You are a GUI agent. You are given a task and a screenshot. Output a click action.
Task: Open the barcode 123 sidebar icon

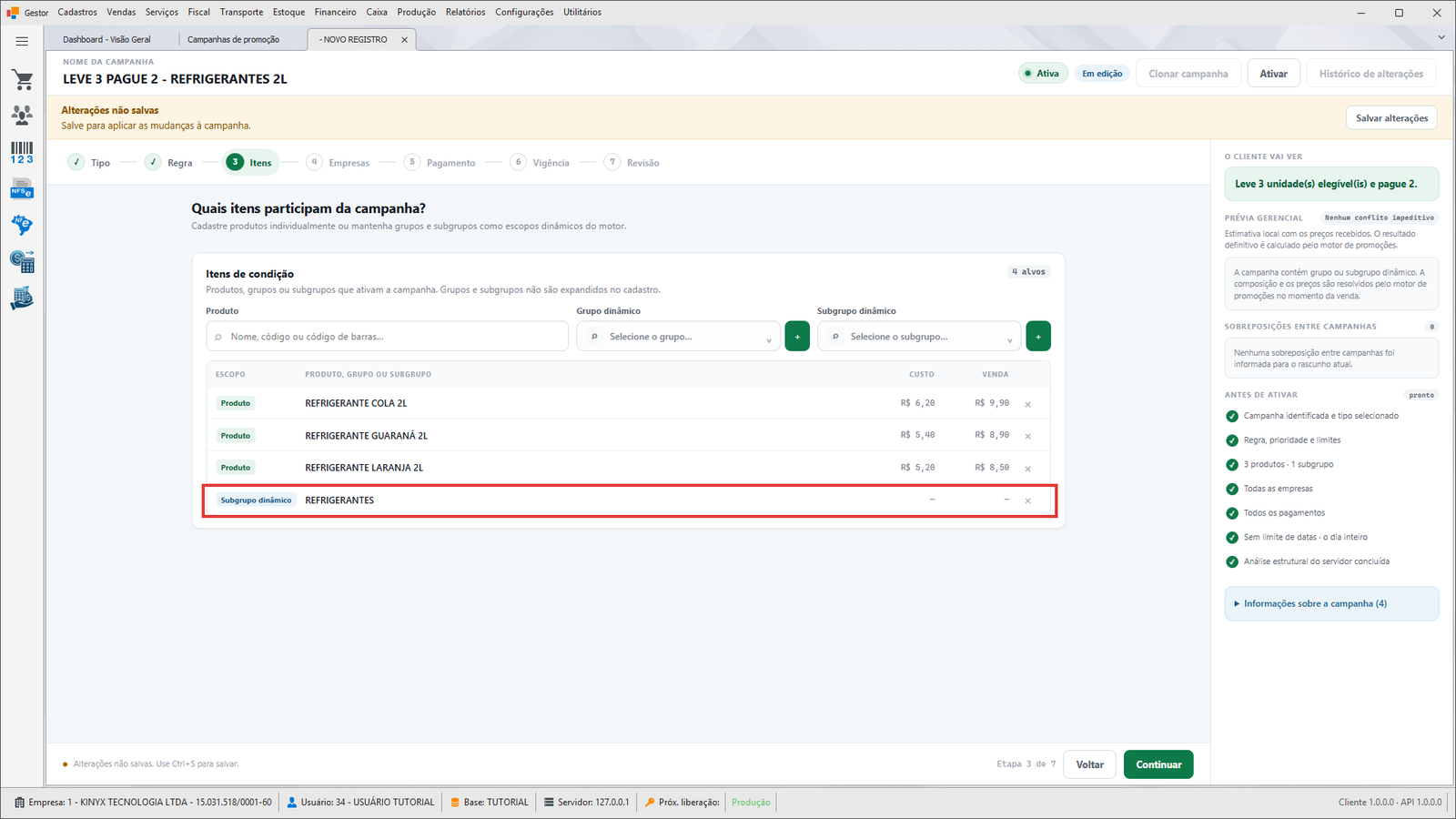click(23, 153)
